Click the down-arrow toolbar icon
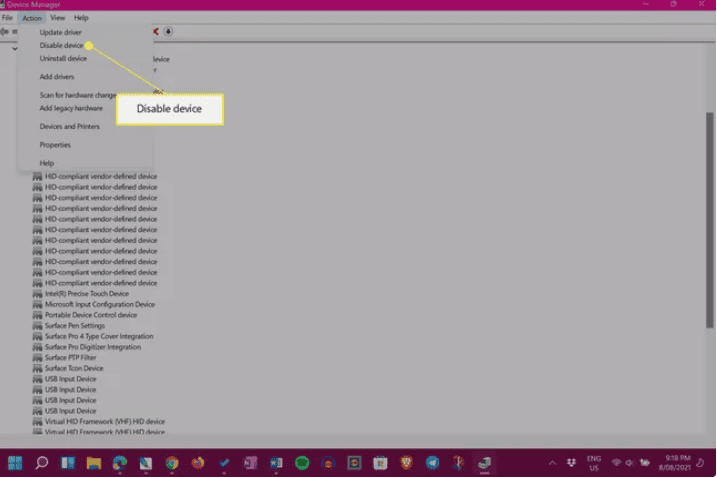 (169, 31)
